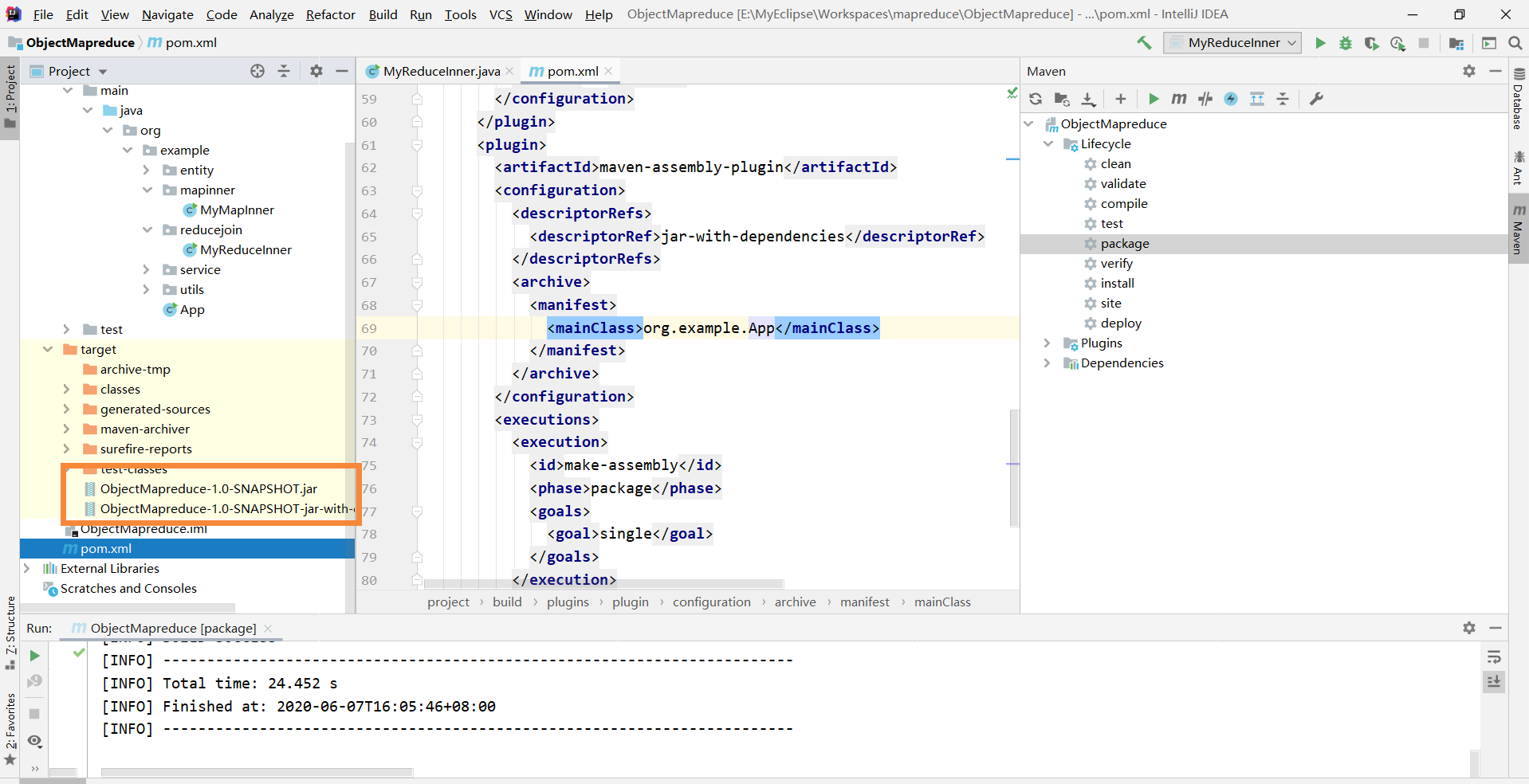This screenshot has width=1529, height=784.
Task: Switch to MyReduceInner.java editor tab
Action: click(x=440, y=71)
